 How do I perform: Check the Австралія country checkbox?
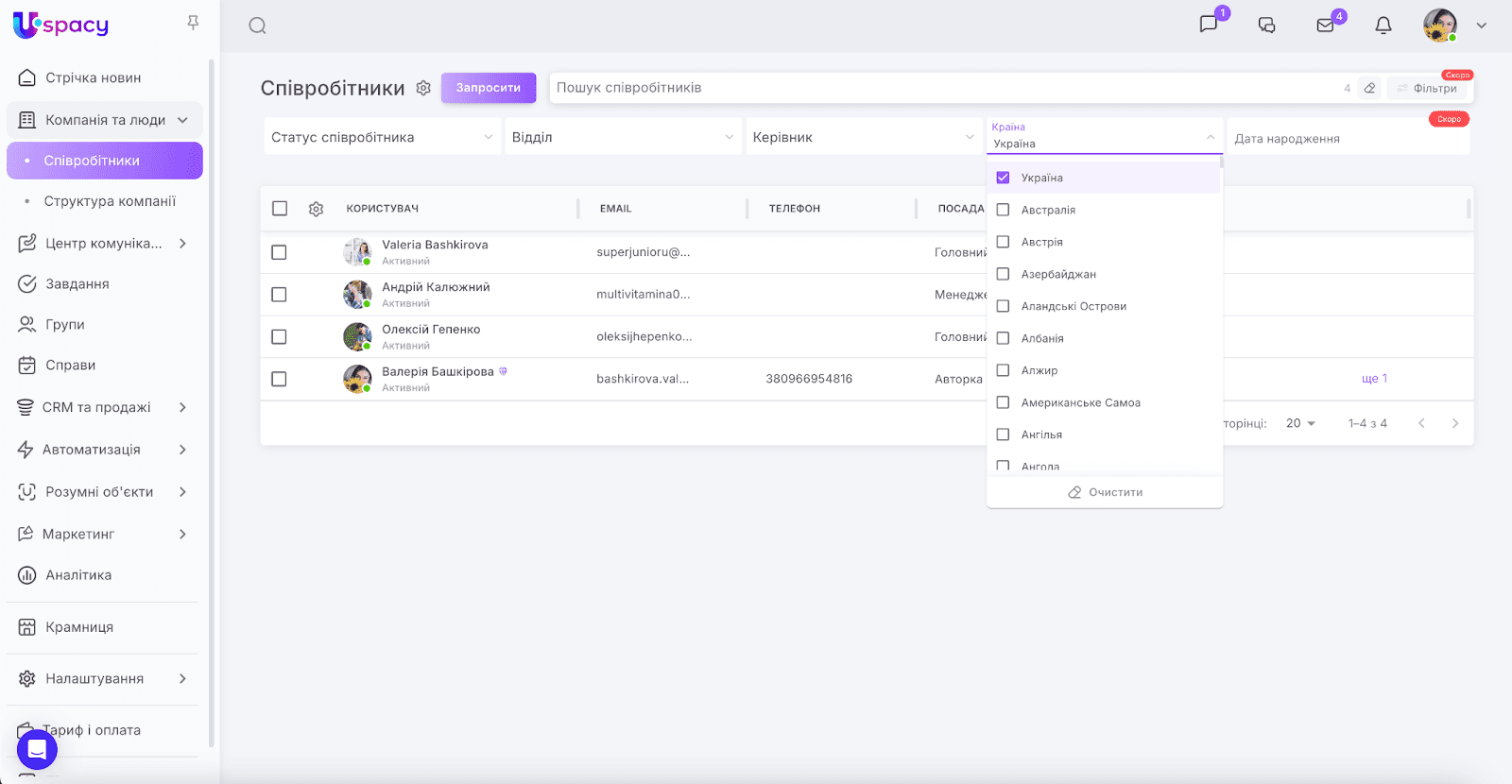click(1004, 210)
